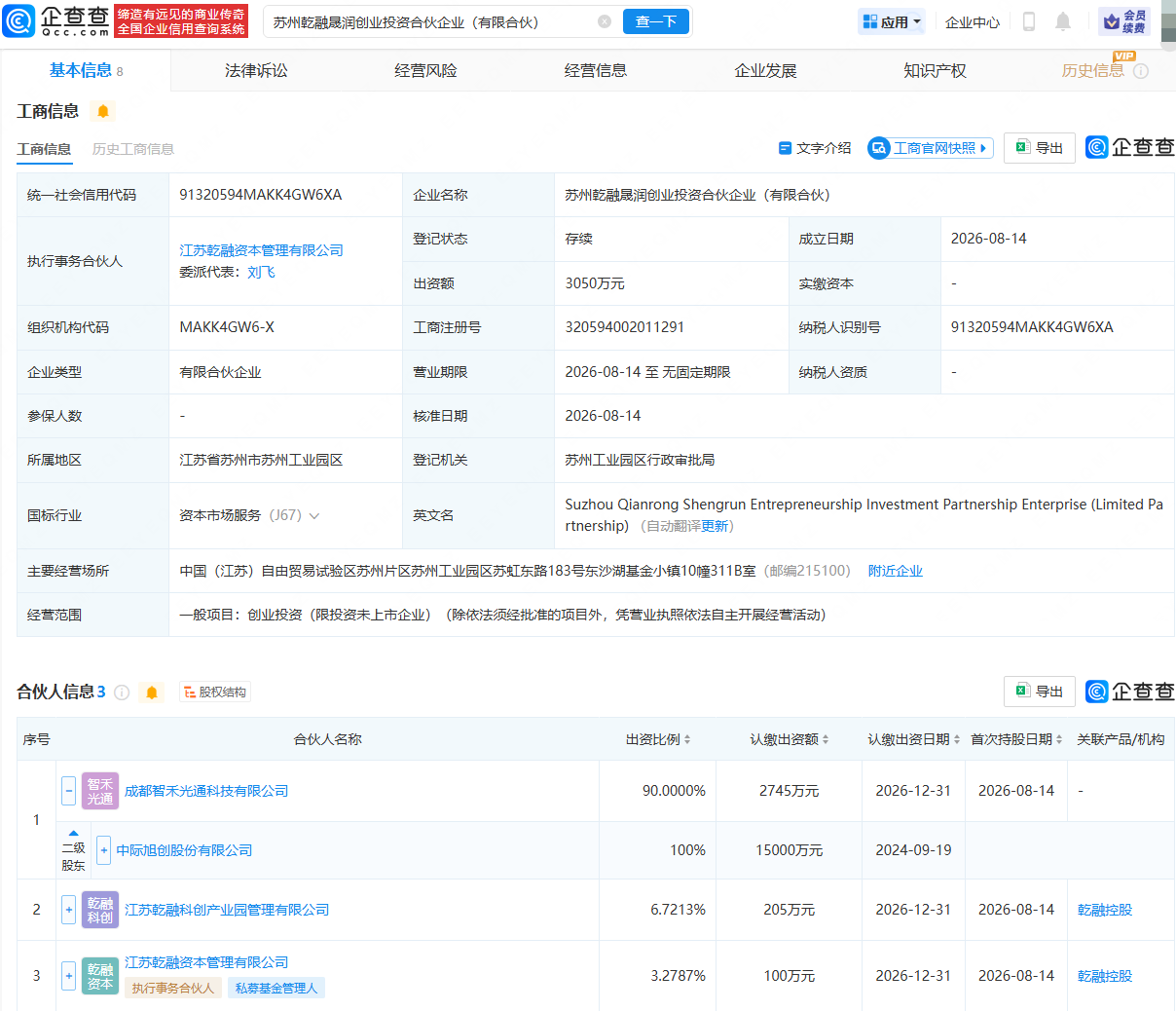Click the 乾融资本 company logo badge
Viewport: 1176px width, 1011px height.
pos(100,976)
